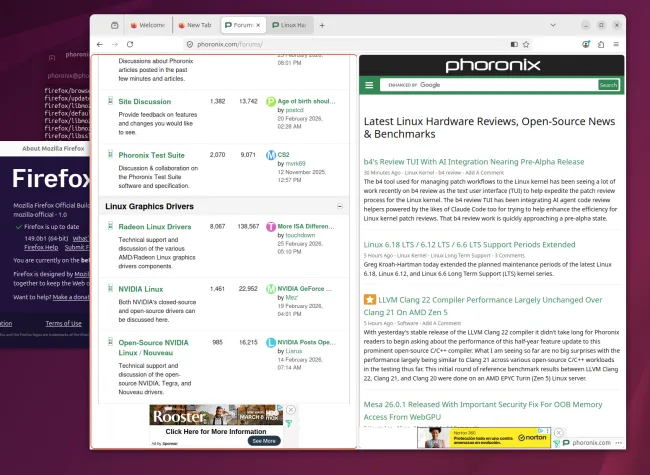Open the Radeon Linux Drivers forum

[x=155, y=227]
